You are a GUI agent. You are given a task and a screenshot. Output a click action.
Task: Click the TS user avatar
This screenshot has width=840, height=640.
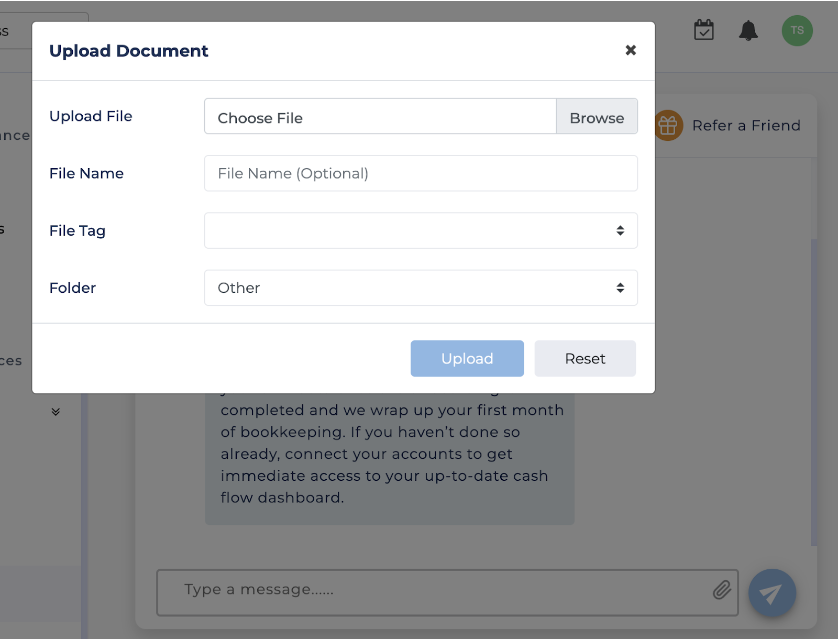click(x=797, y=30)
